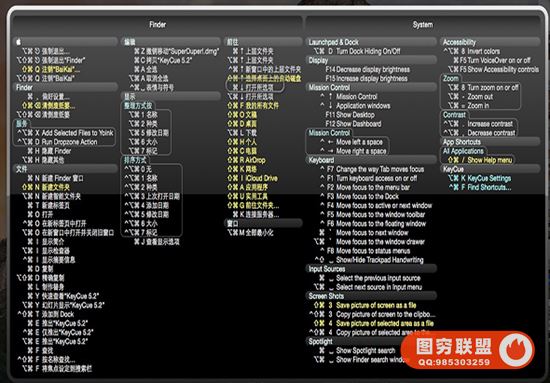Select Add Selected Files to Yoink
Image resolution: width=550 pixels, height=383 pixels.
click(65, 133)
